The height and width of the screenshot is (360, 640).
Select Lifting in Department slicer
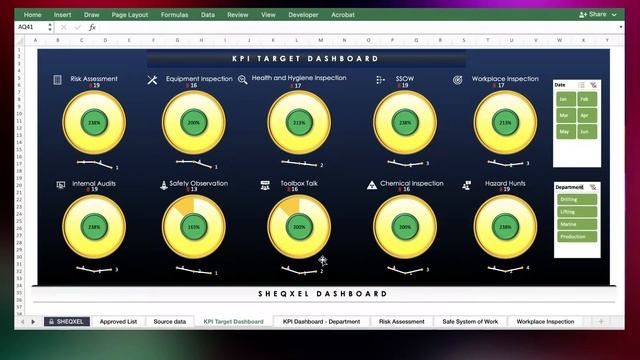[x=577, y=212]
